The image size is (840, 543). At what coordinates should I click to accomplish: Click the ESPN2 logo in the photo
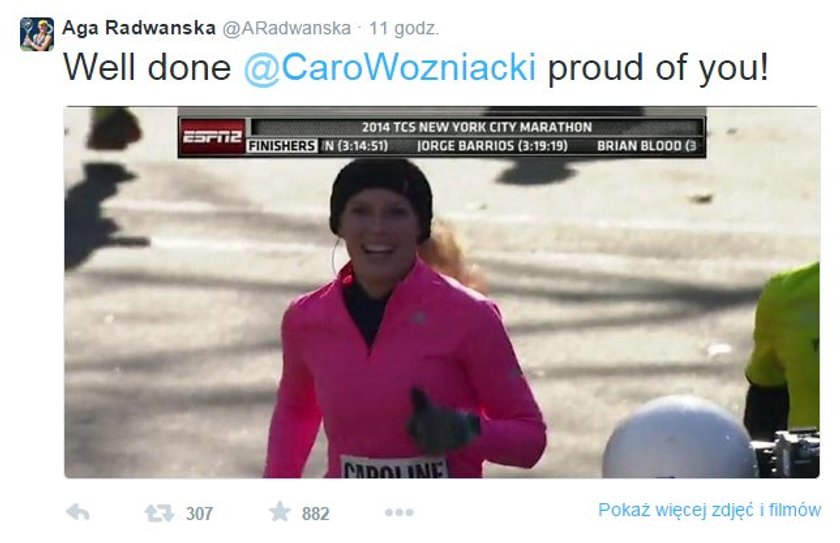tap(213, 137)
